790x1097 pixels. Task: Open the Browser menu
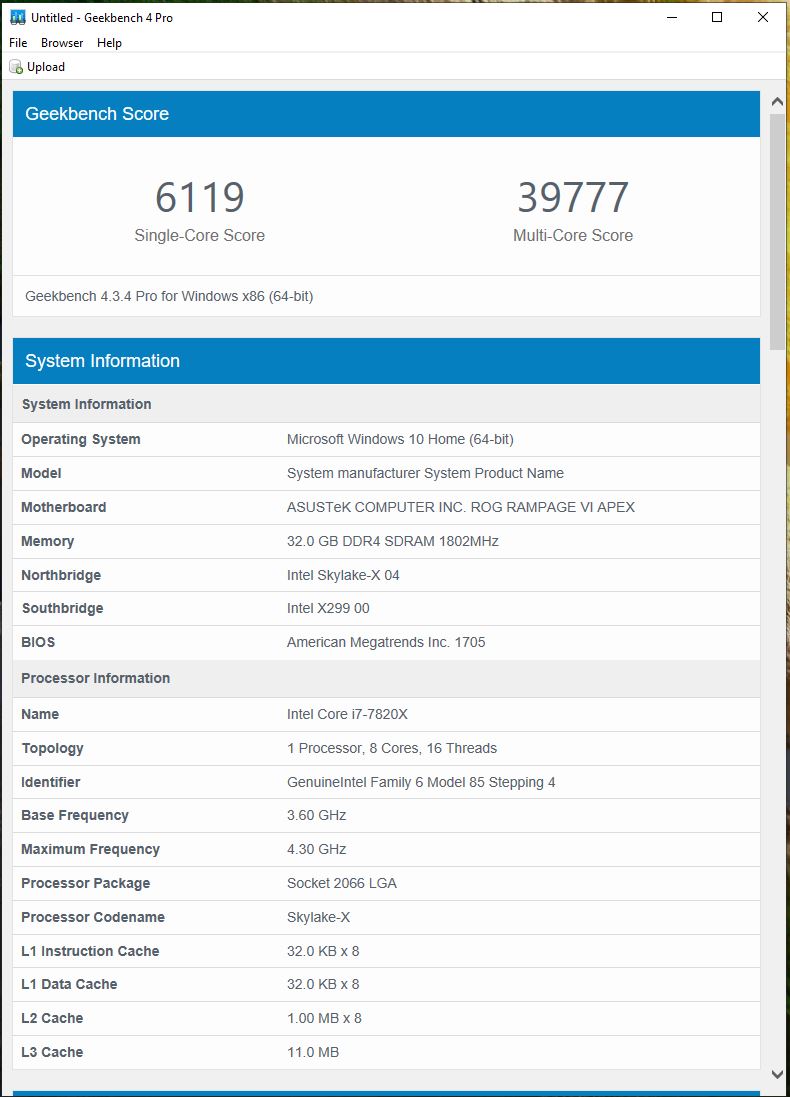click(62, 43)
